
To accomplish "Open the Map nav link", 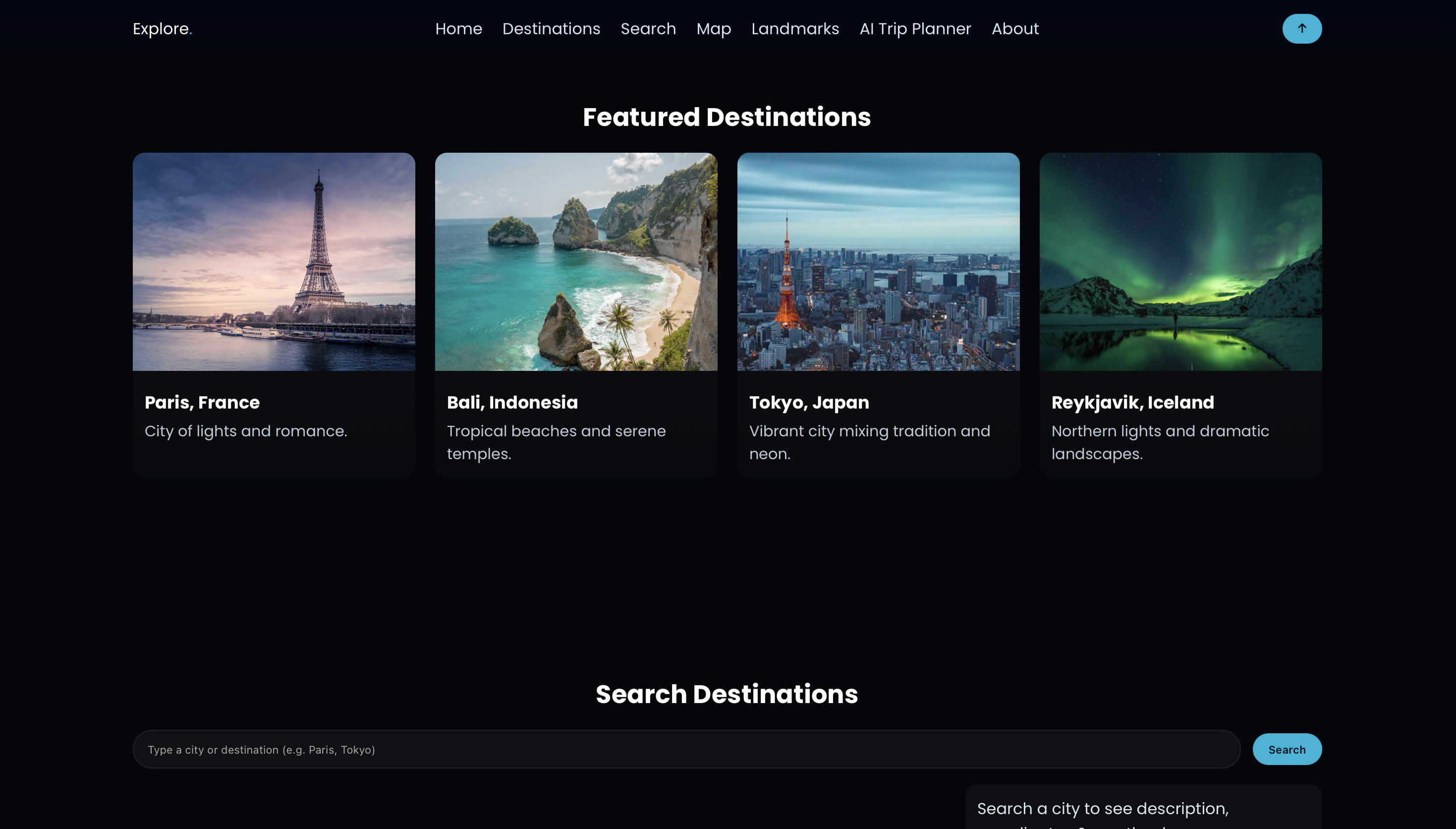I will pyautogui.click(x=713, y=28).
